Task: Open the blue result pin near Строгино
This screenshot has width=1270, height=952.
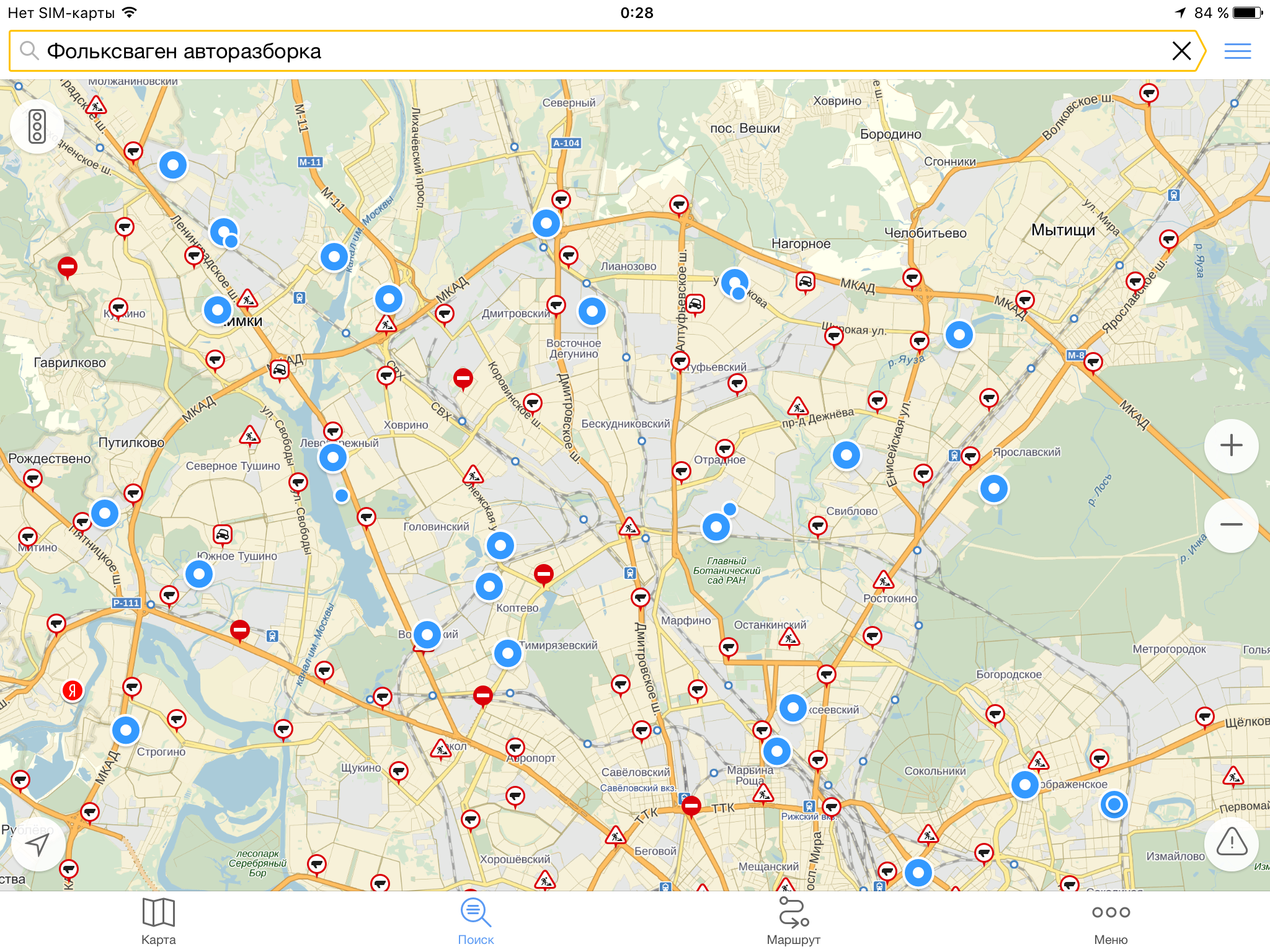Action: [x=126, y=730]
